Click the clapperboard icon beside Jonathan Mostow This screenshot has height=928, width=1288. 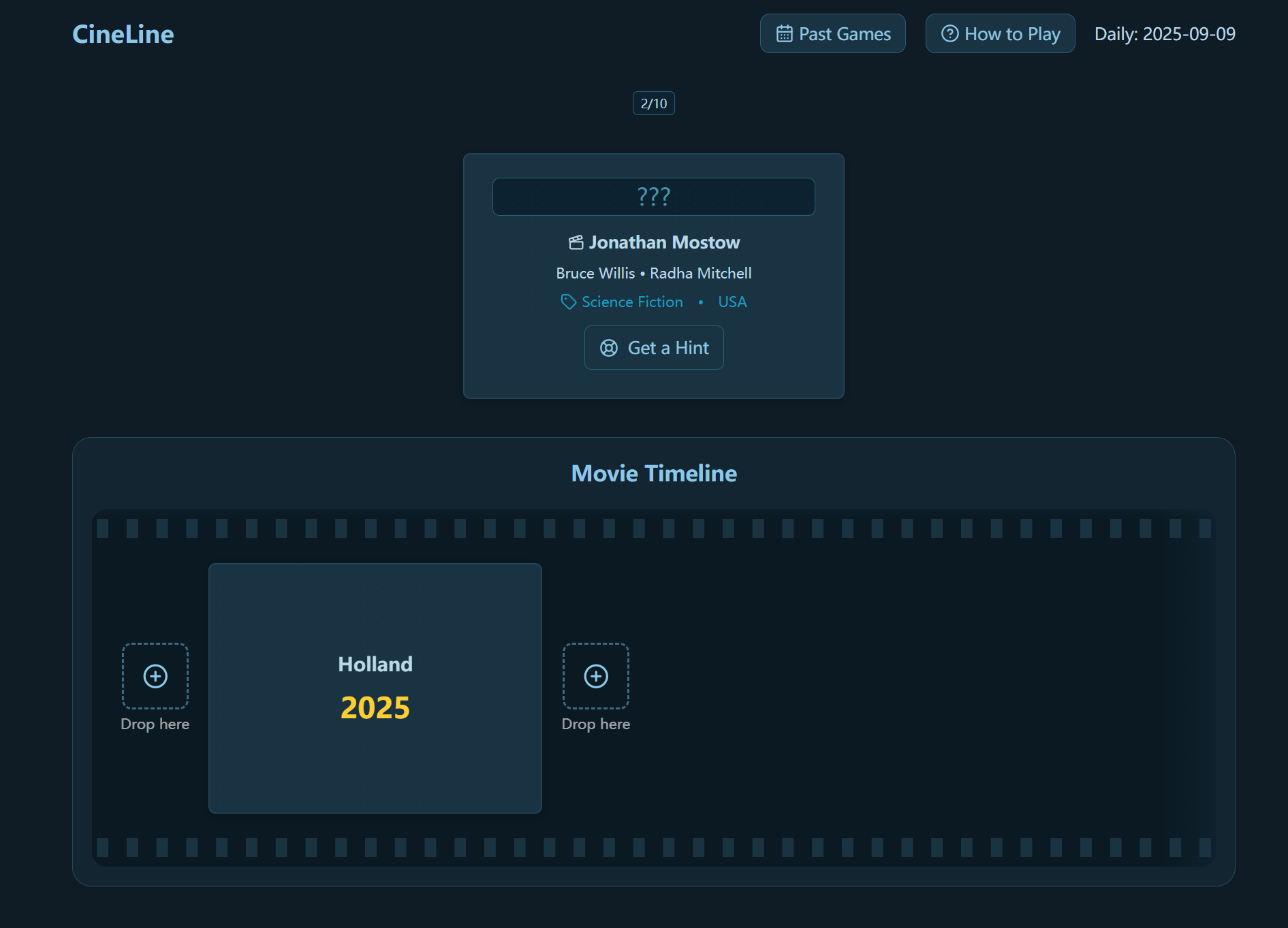click(x=576, y=242)
